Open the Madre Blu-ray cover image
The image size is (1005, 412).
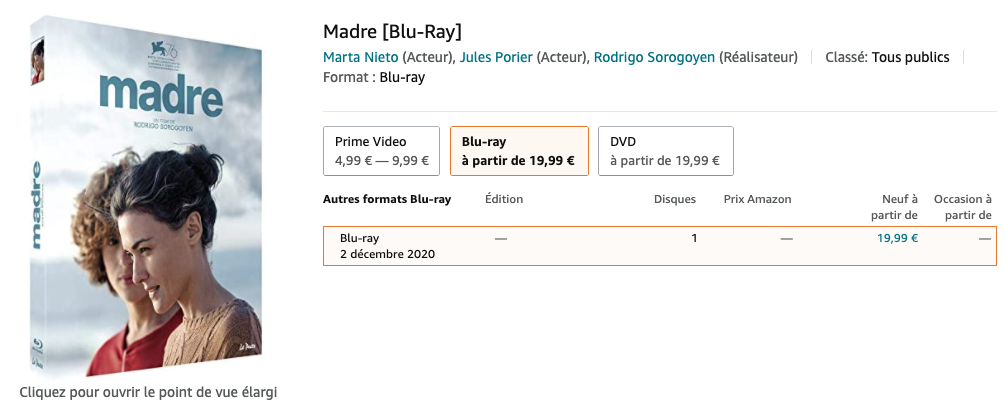146,196
